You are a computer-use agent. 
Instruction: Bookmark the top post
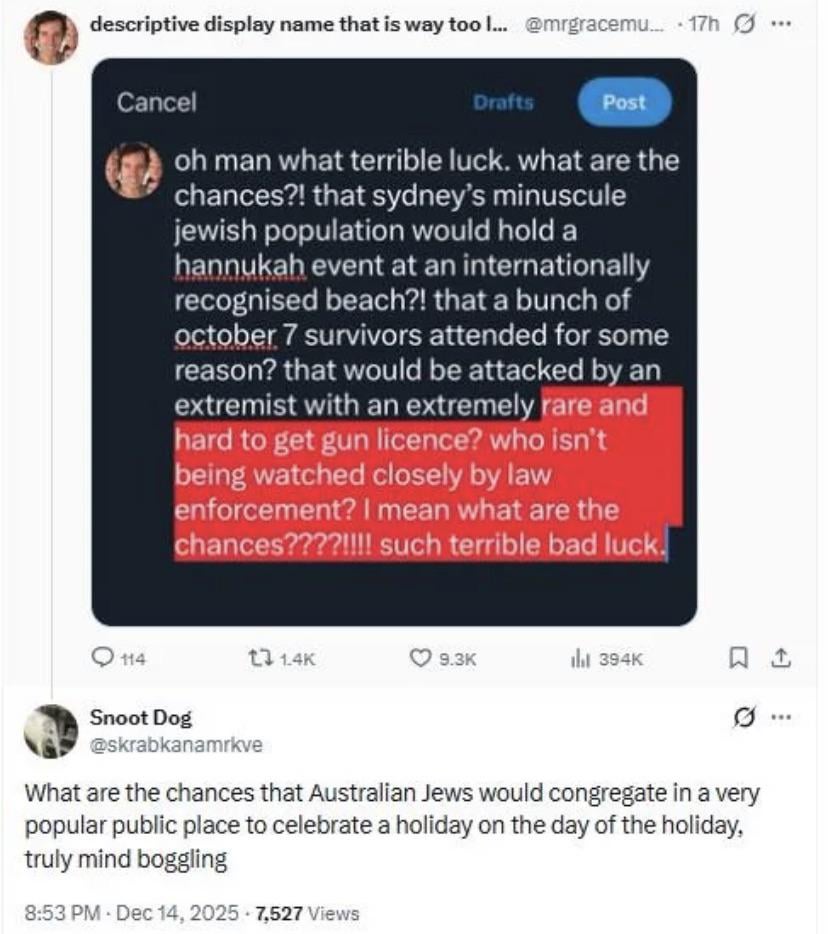point(739,657)
